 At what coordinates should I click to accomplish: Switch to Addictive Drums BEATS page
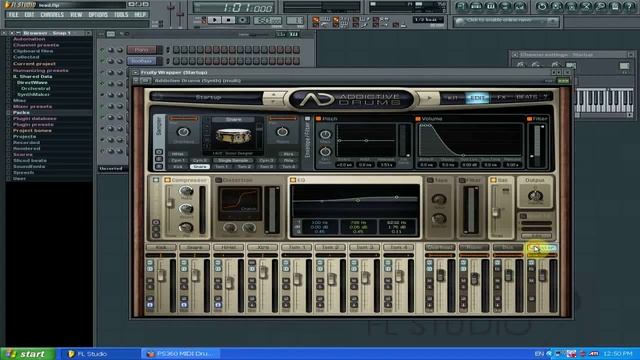527,98
